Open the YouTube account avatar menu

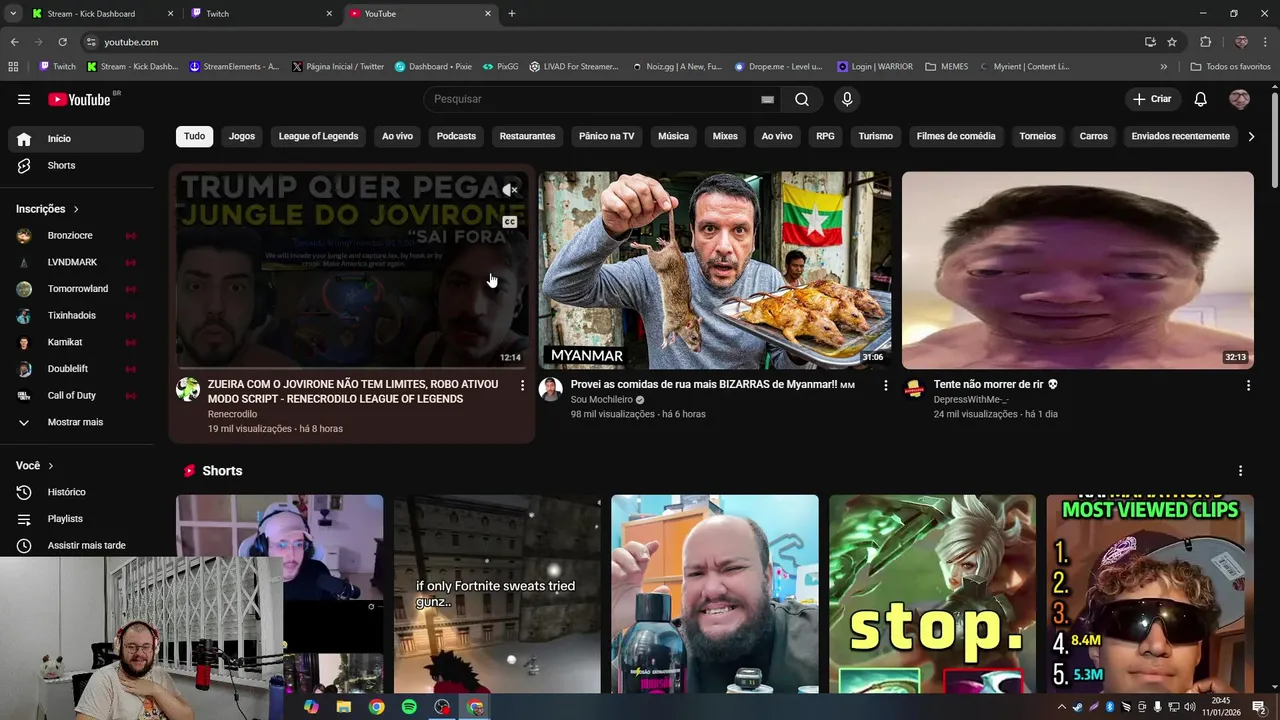tap(1239, 99)
